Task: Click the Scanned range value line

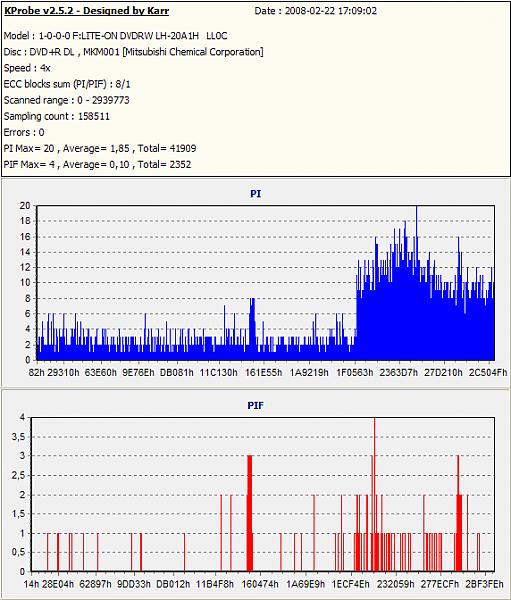Action: (x=66, y=100)
